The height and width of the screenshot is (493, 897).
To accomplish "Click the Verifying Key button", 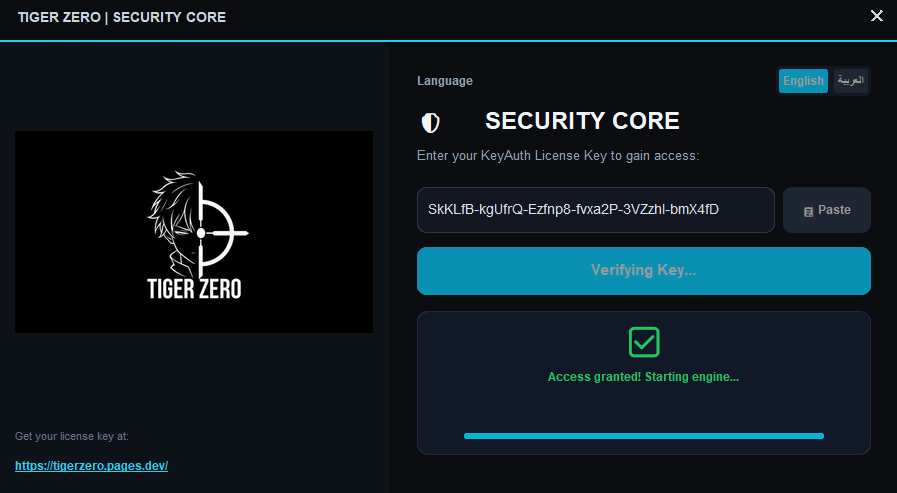I will point(644,271).
